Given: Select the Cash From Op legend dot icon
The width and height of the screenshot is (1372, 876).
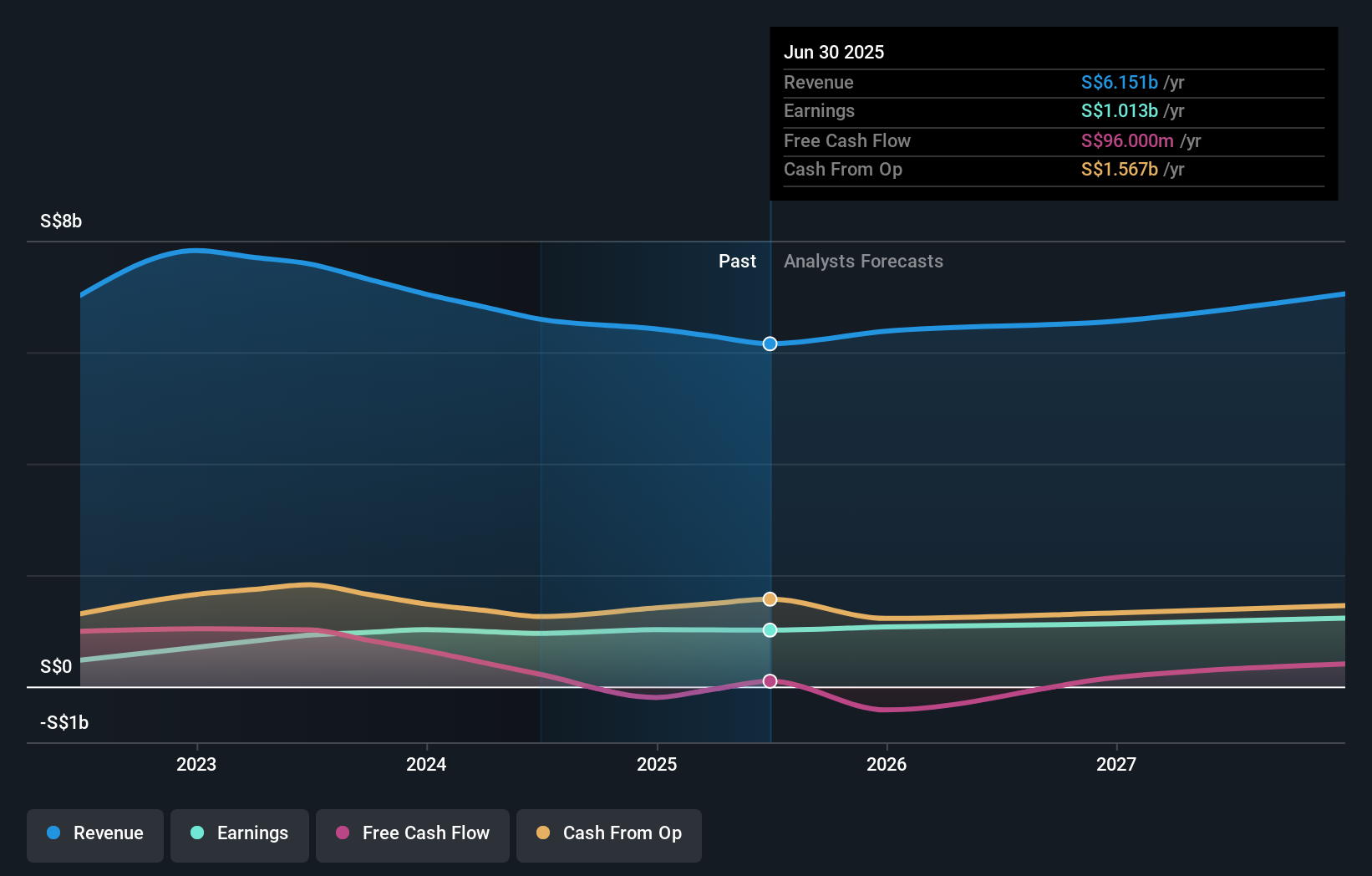Looking at the screenshot, I should click(x=544, y=833).
